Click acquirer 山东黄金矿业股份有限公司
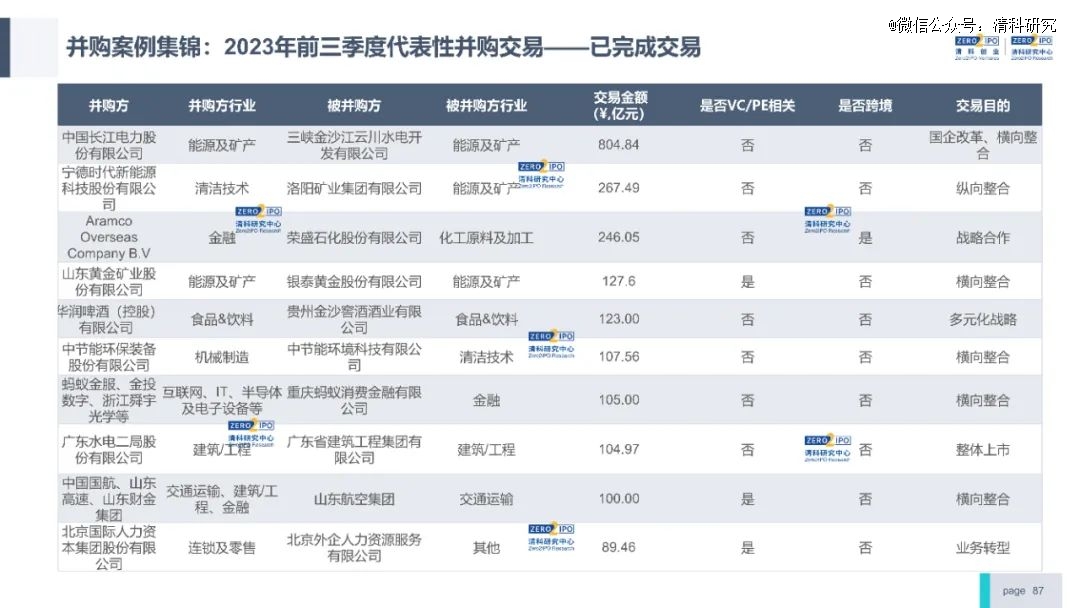 109,281
